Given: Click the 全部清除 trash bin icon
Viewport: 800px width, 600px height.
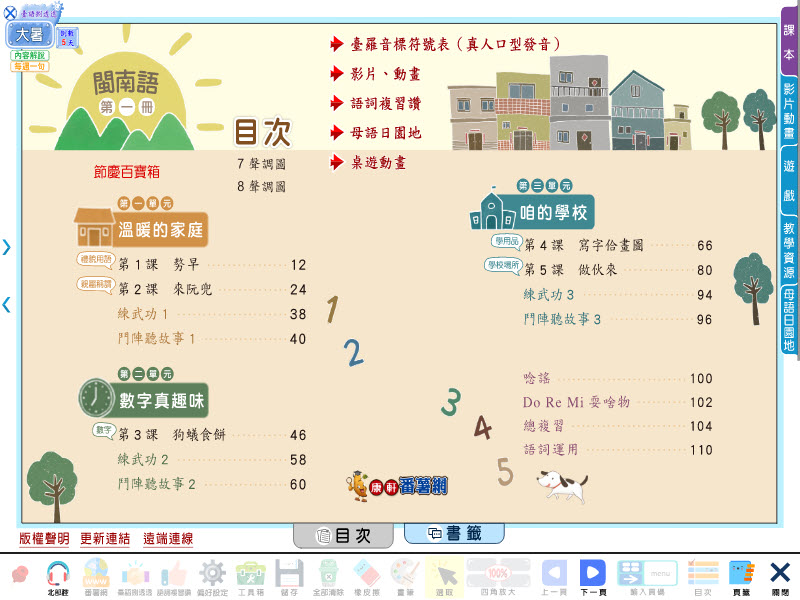Looking at the screenshot, I should [x=329, y=574].
